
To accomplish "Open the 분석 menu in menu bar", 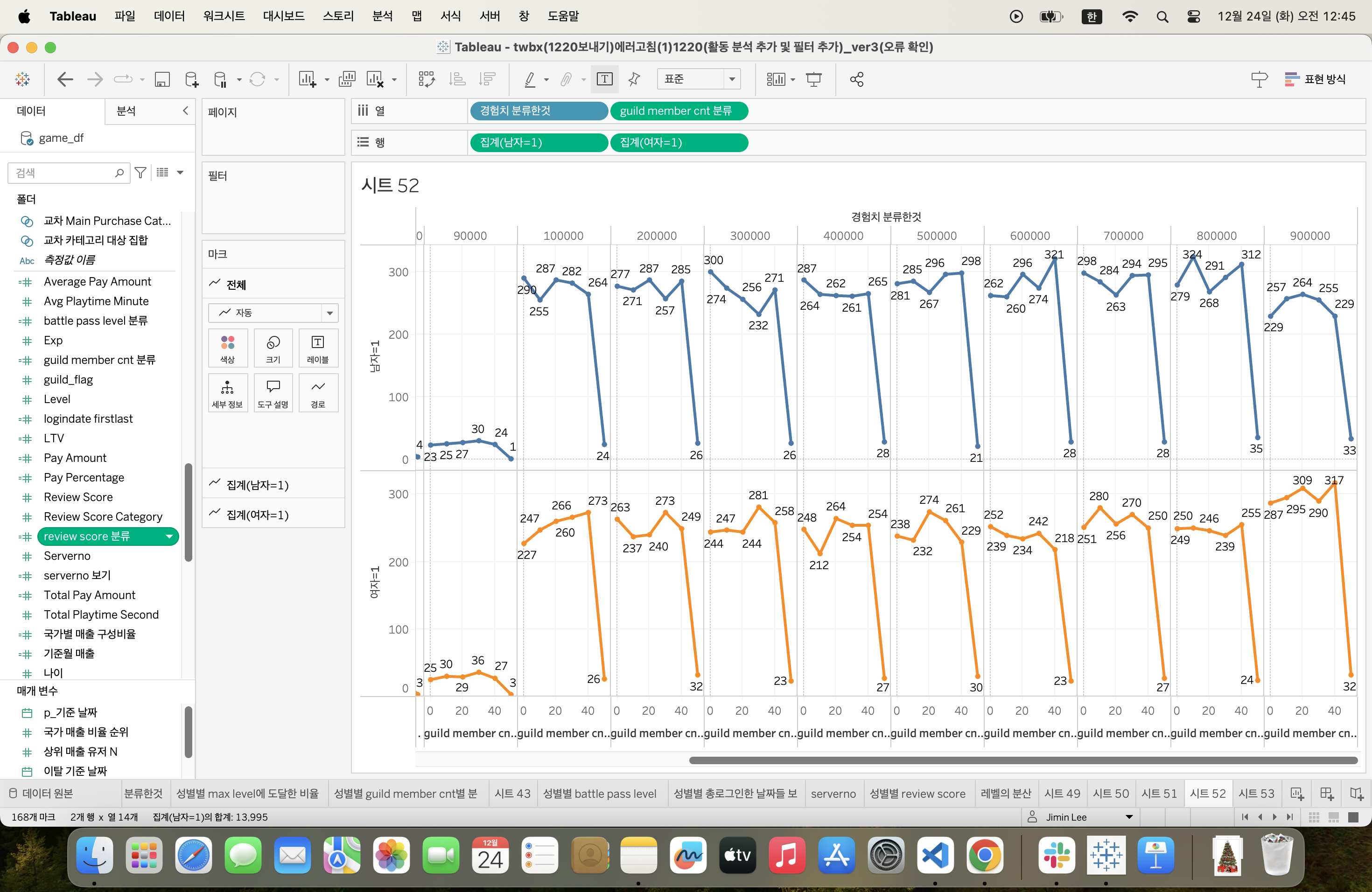I will click(382, 16).
